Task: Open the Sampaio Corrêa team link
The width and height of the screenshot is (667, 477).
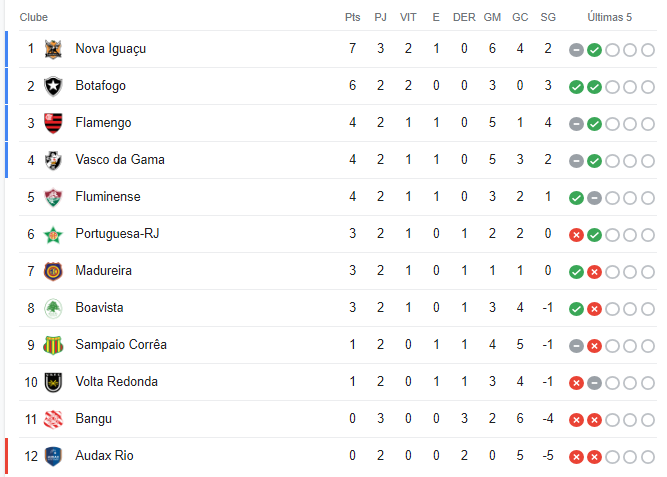Action: tap(121, 345)
